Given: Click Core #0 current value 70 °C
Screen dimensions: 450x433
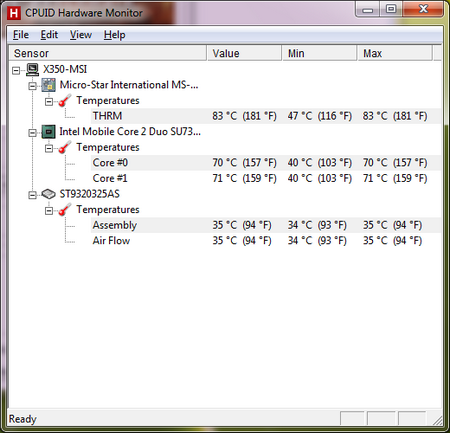Looking at the screenshot, I should pyautogui.click(x=244, y=163).
